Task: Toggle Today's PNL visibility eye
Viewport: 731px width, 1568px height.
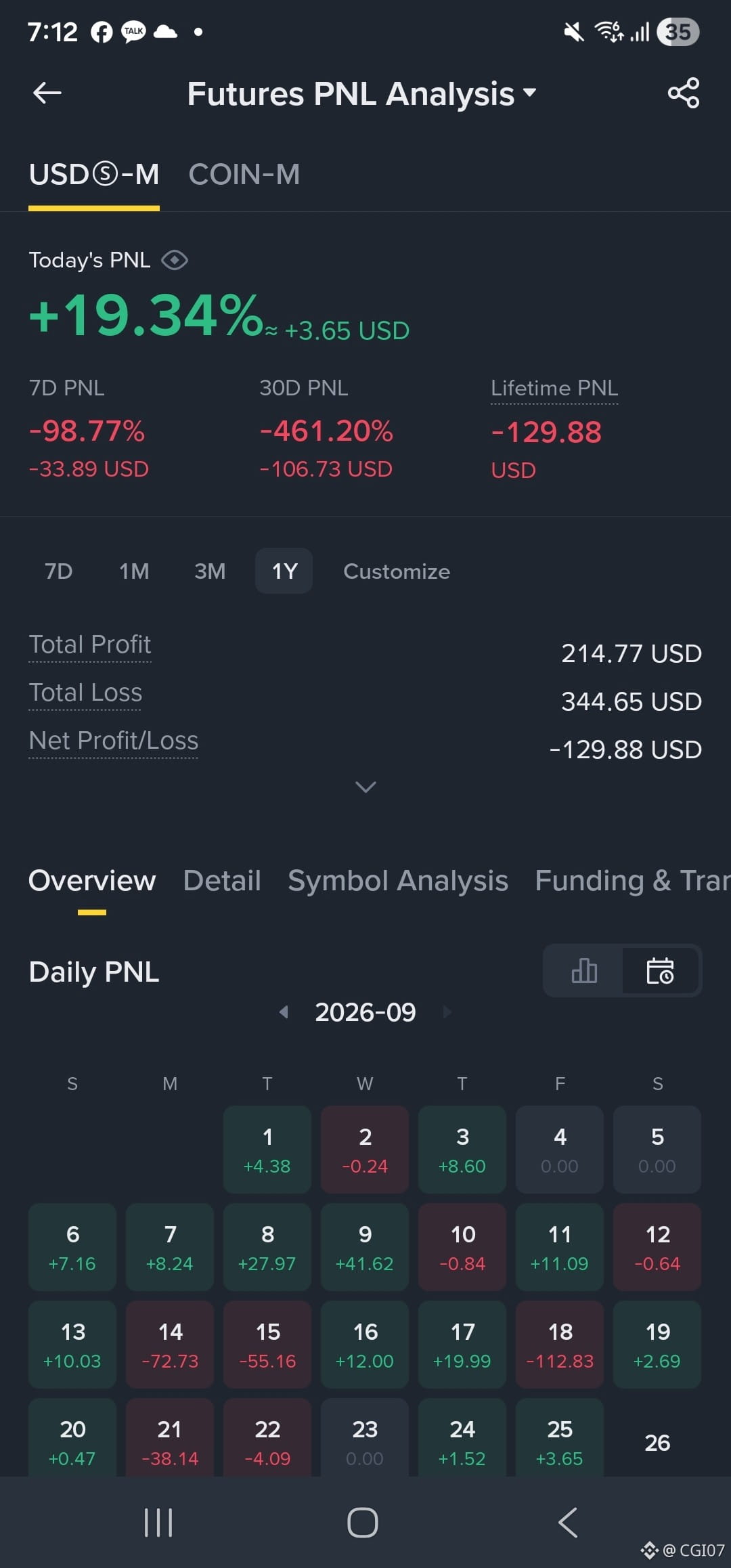Action: point(175,260)
